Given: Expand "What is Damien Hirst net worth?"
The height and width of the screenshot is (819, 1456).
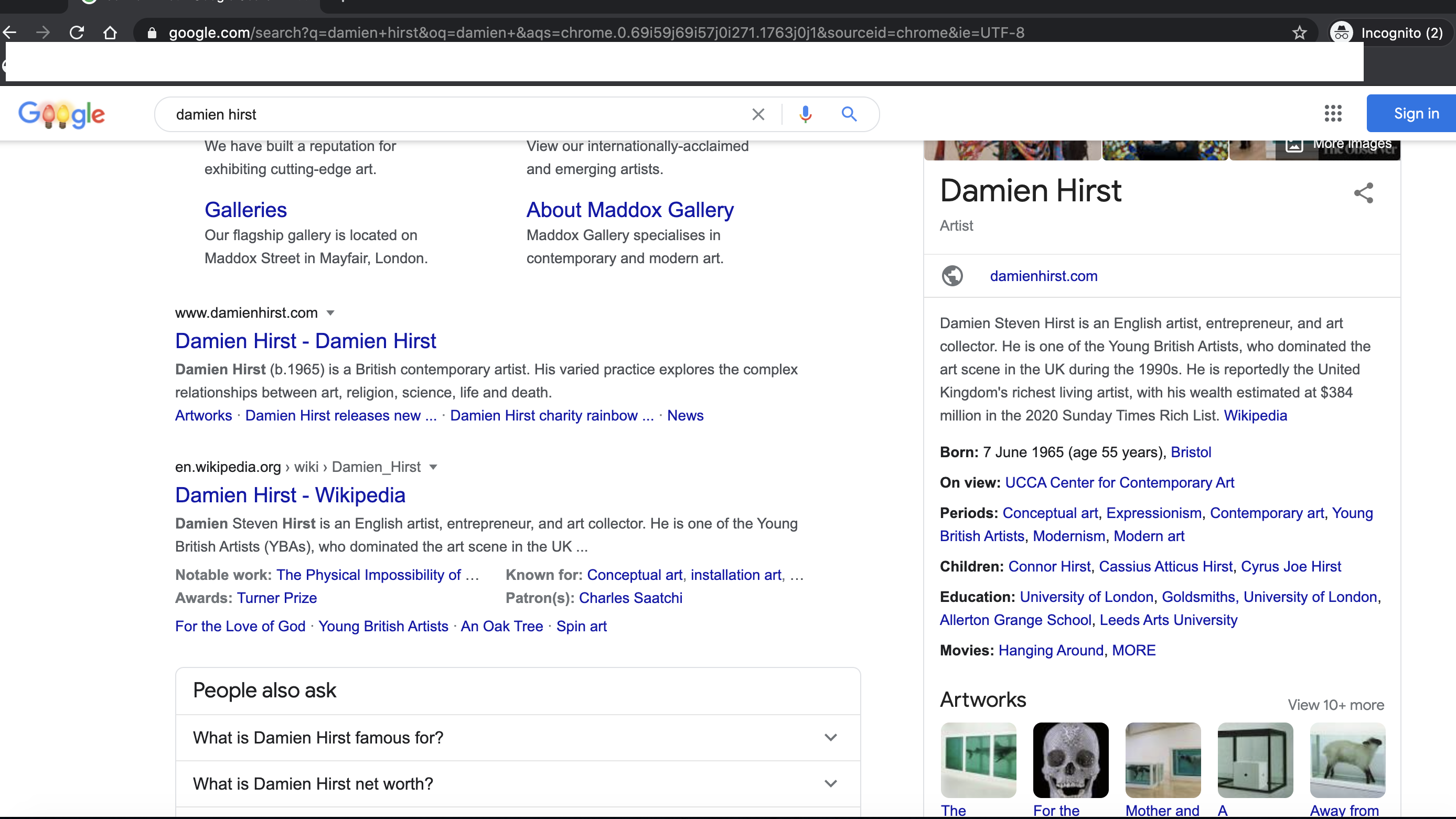Looking at the screenshot, I should pyautogui.click(x=830, y=784).
